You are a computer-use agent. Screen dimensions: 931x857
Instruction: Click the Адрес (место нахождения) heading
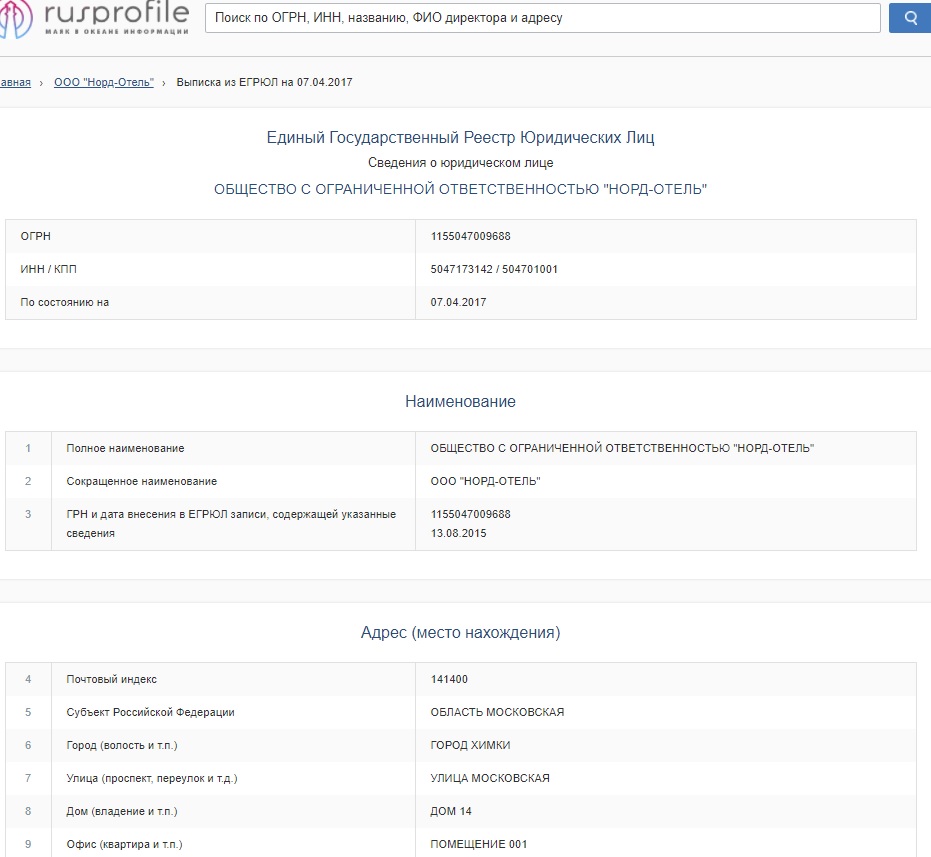click(460, 633)
